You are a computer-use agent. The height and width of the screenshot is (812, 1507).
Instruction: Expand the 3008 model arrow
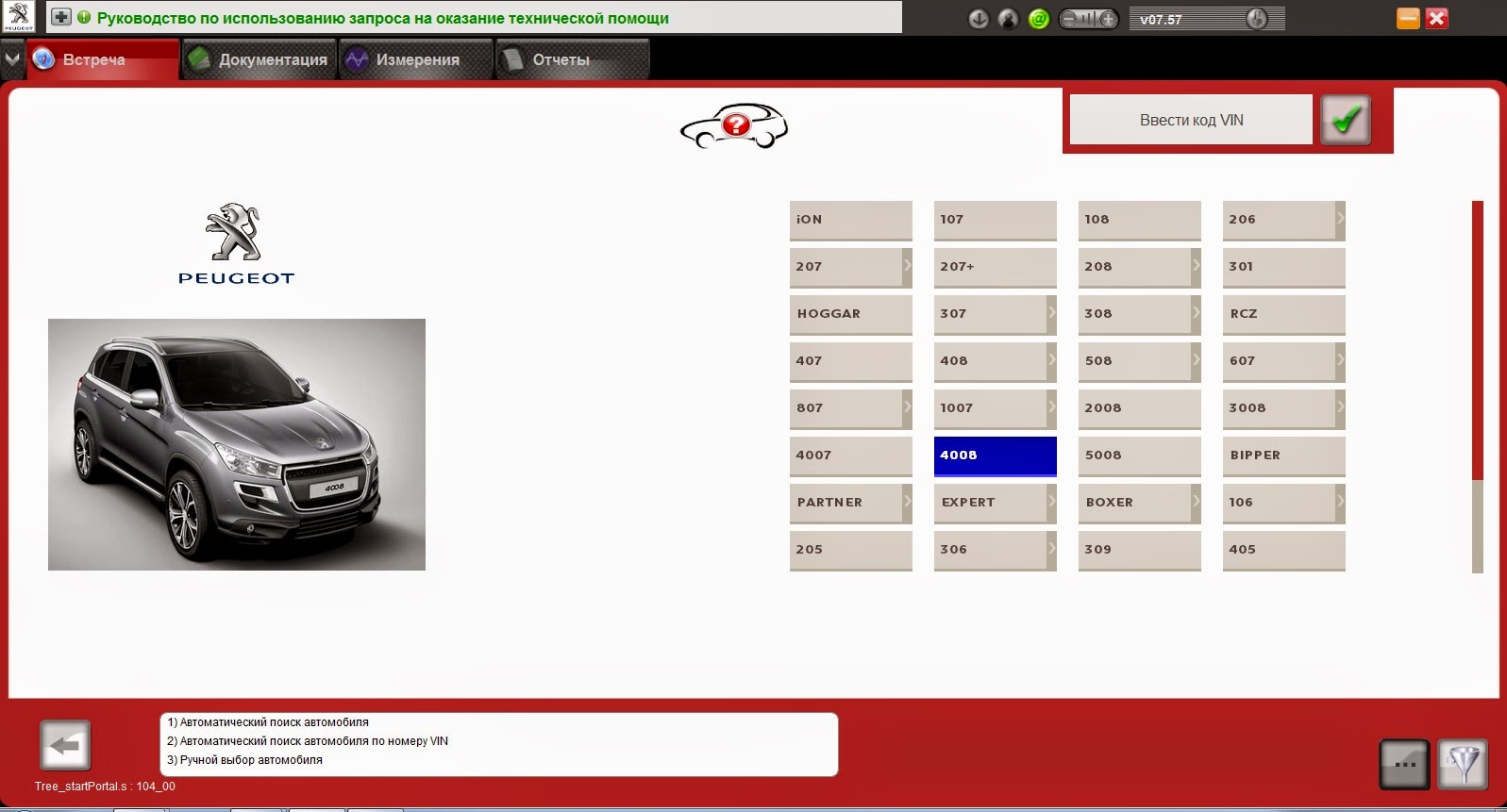coord(1340,407)
